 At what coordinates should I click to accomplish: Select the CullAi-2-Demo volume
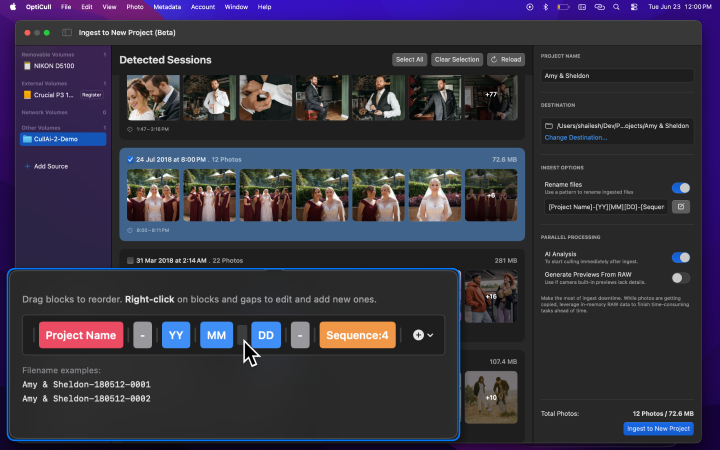63,139
